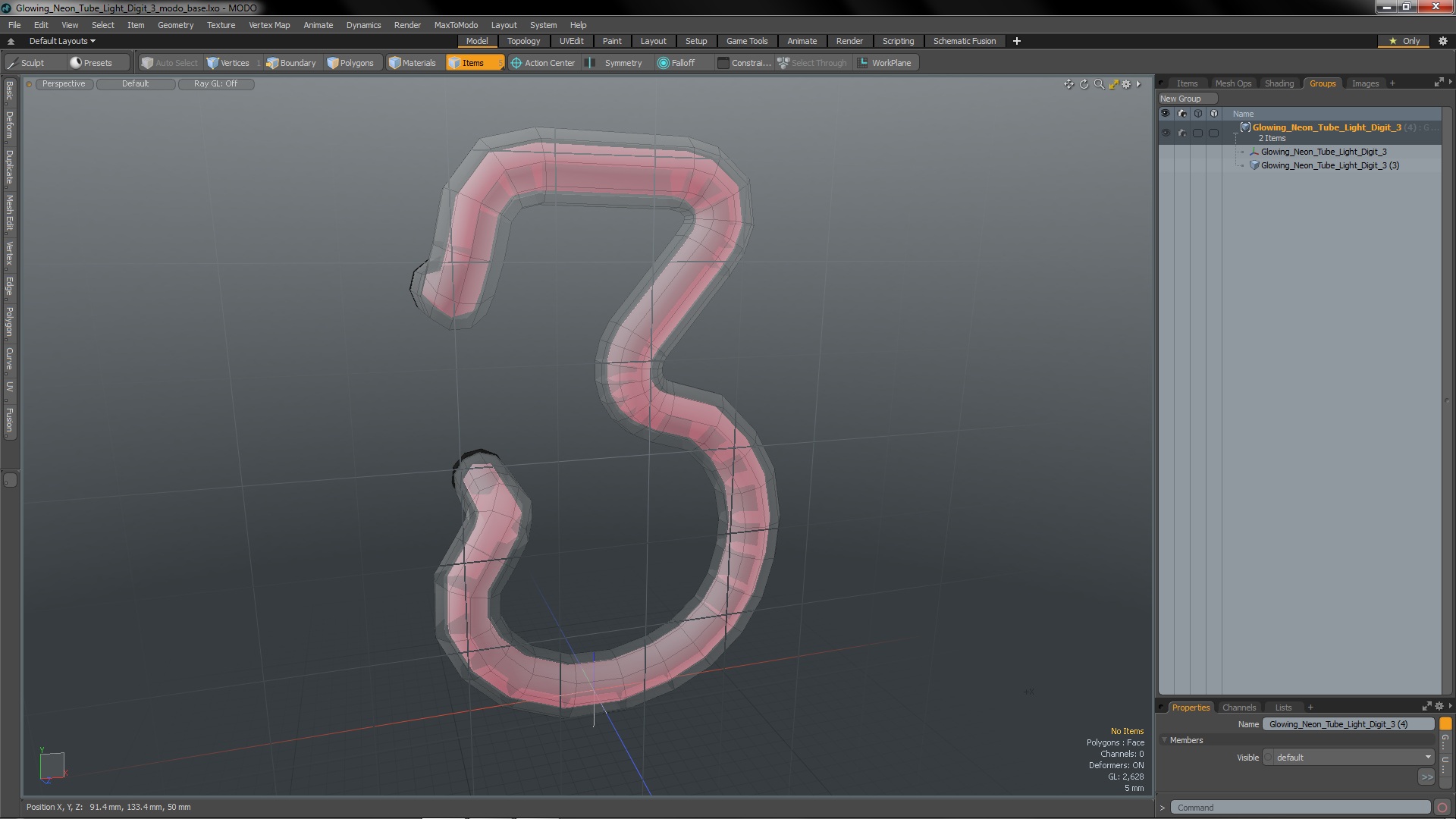Screen dimensions: 1456x819
Task: Open the Constraints options
Action: (x=744, y=63)
